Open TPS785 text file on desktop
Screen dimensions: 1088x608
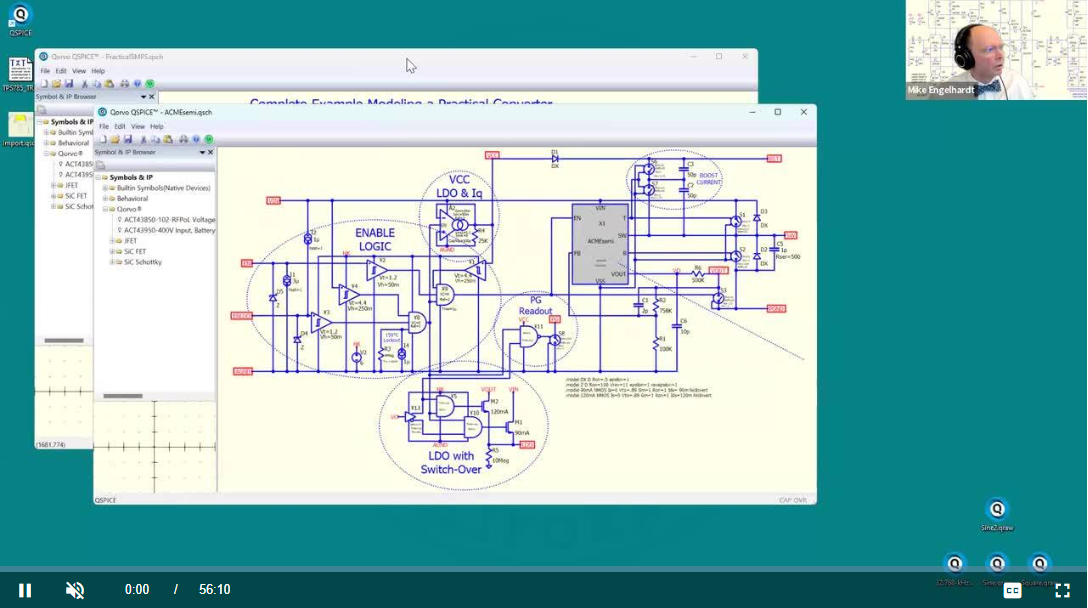pos(19,74)
